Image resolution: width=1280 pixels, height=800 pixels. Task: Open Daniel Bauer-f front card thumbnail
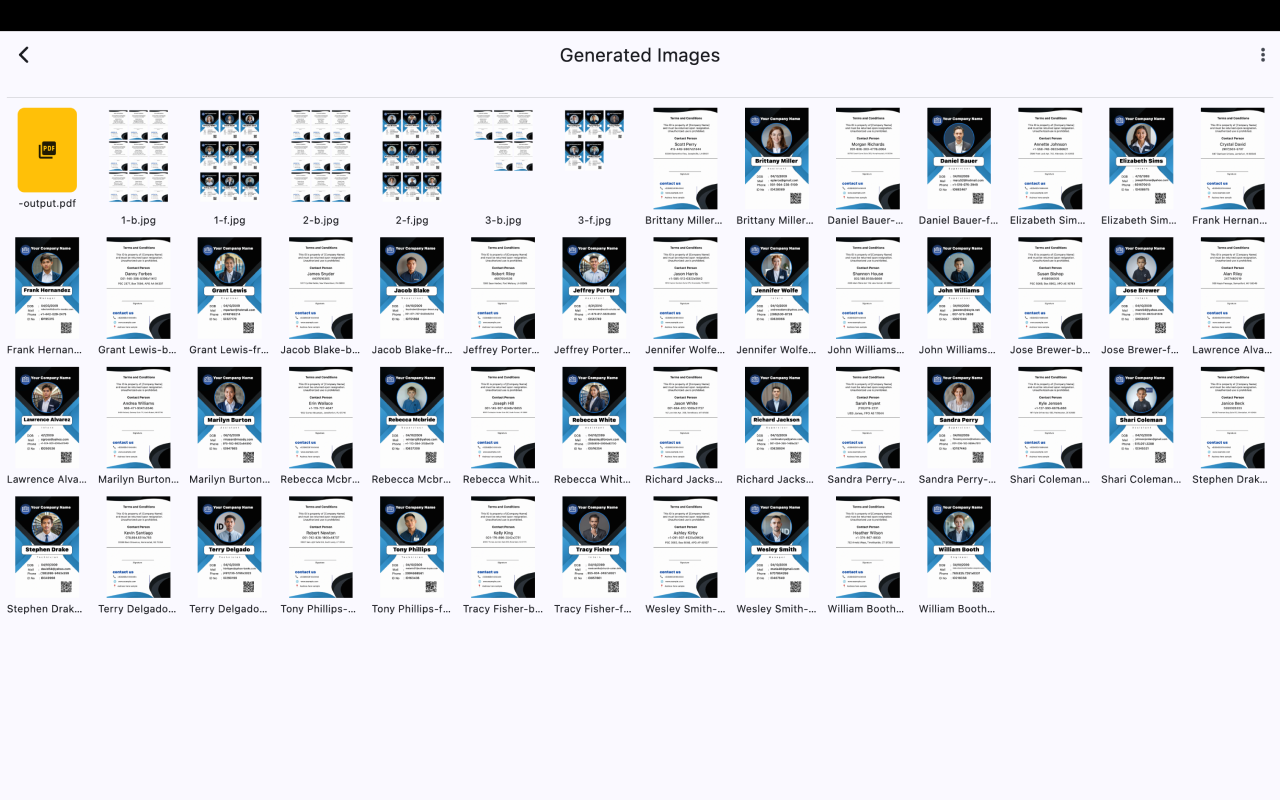click(959, 159)
